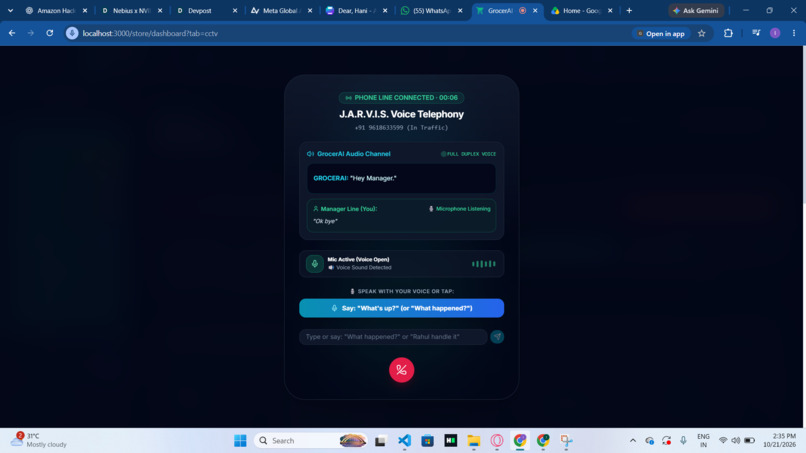Go back to previous page
806x453 pixels.
pyautogui.click(x=12, y=33)
